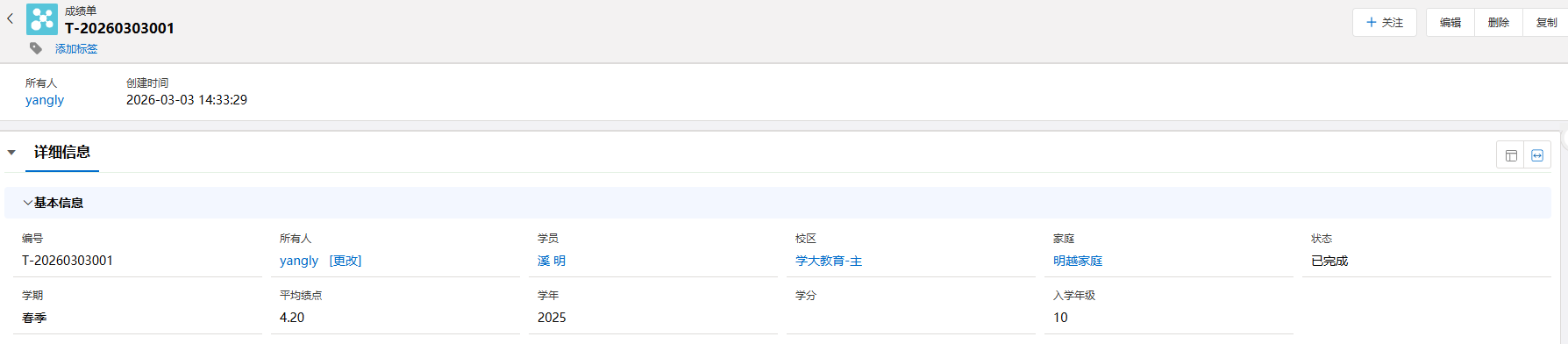The width and height of the screenshot is (1568, 344).
Task: Follow this record with 关注 button
Action: pyautogui.click(x=1385, y=23)
